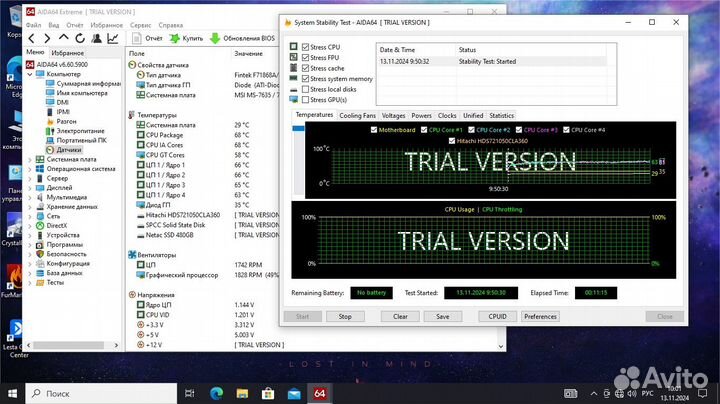
Task: Open Microsoft Store in the taskbar
Action: coord(268,393)
